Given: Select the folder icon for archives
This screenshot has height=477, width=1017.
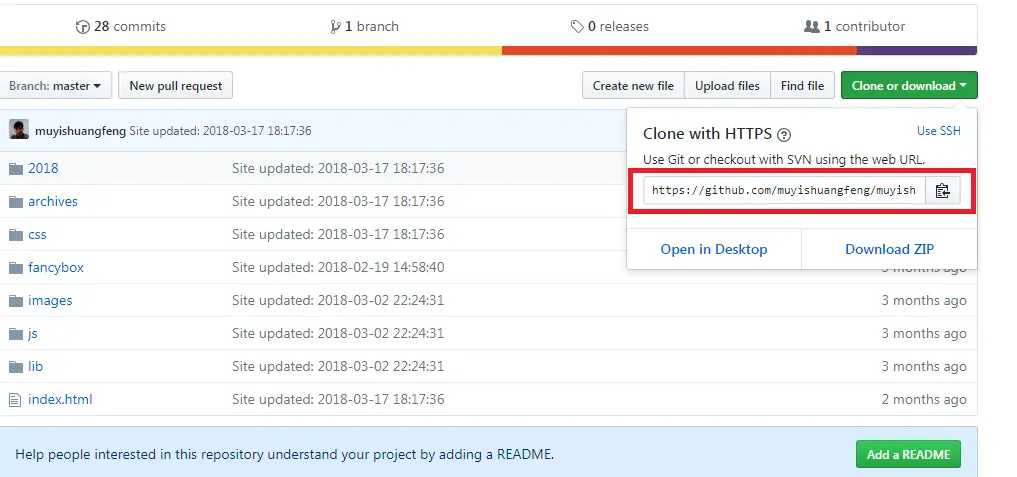Looking at the screenshot, I should pos(16,202).
